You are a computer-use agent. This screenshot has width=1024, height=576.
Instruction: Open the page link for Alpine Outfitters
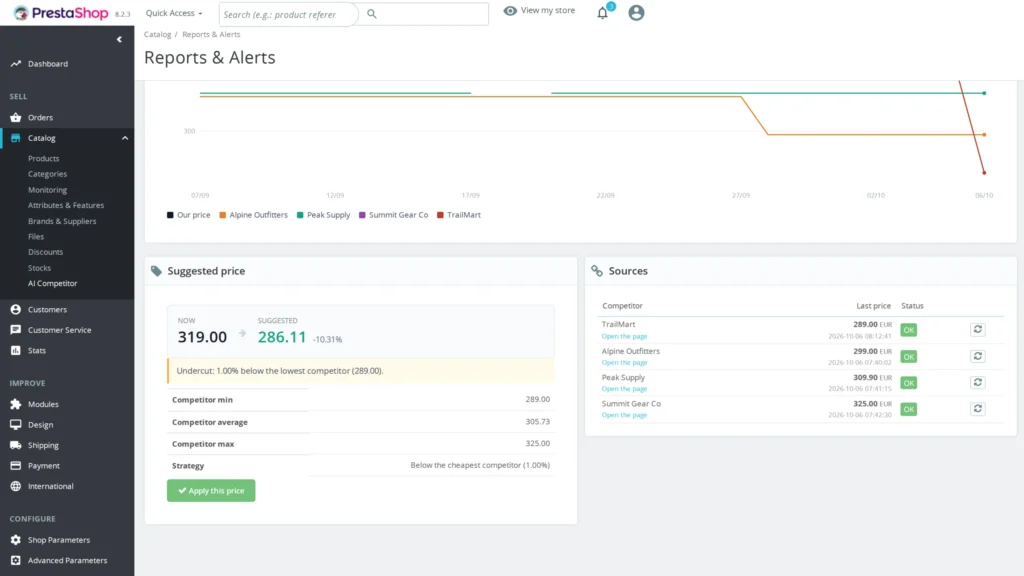click(624, 362)
